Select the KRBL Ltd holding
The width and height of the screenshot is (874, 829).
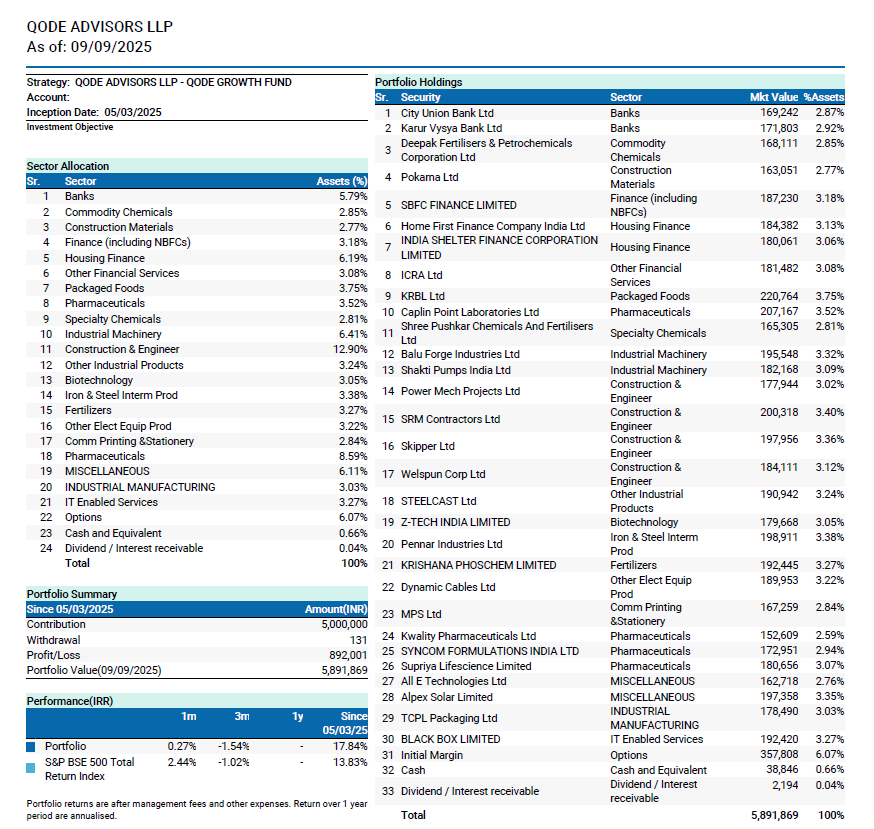coord(423,296)
